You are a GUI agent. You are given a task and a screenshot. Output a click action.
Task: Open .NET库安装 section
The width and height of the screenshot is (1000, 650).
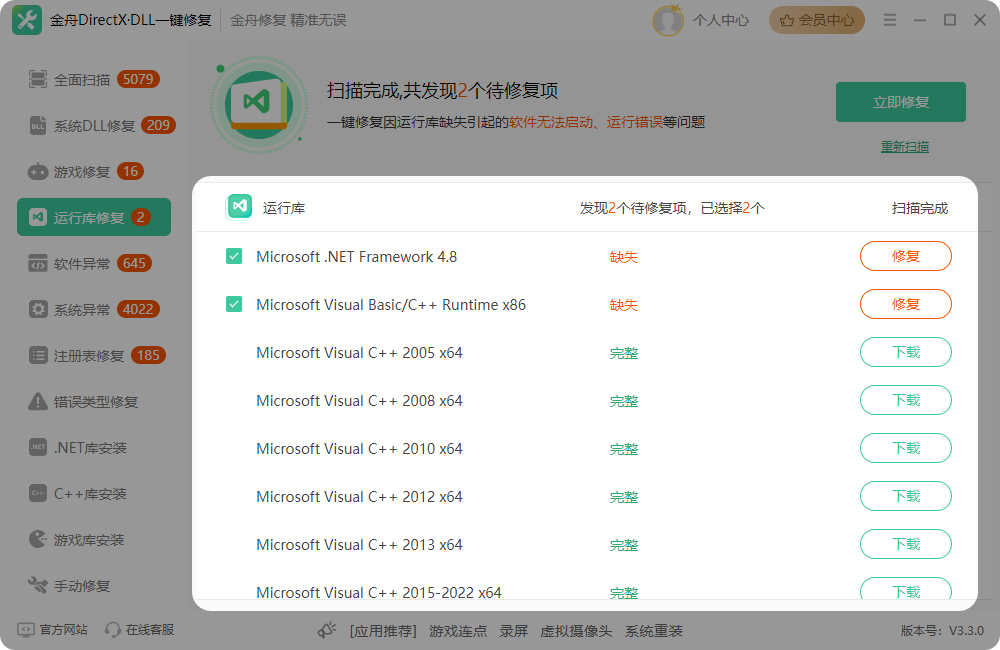[94, 447]
